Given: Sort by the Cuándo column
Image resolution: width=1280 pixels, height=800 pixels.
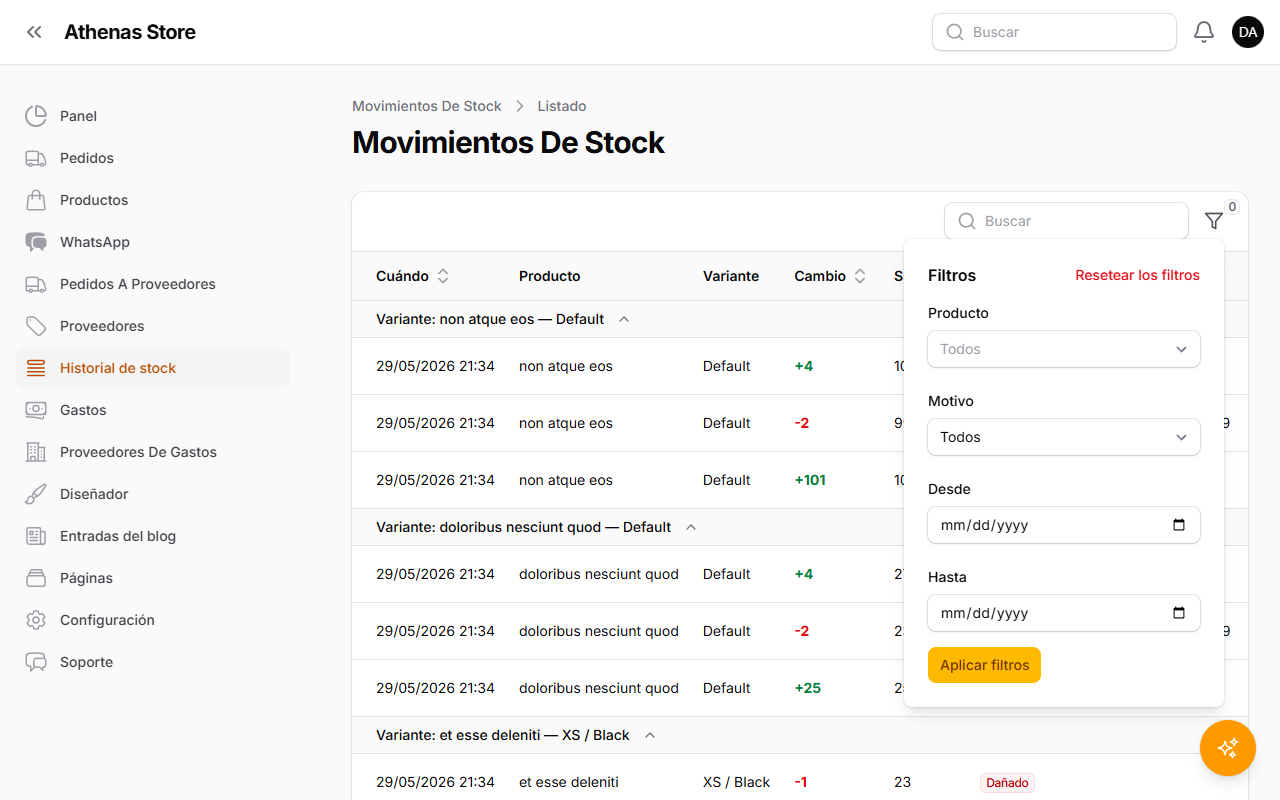Looking at the screenshot, I should click(412, 276).
